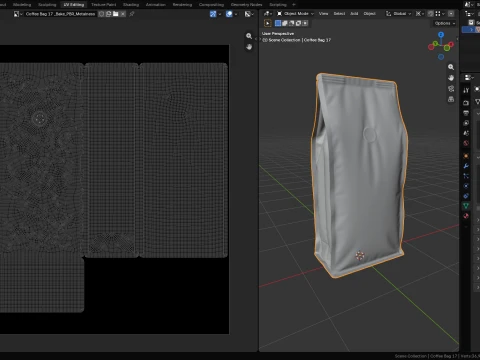Screen dimensions: 480x360
Task: Create a new image with duplicate icon
Action: pos(108,14)
